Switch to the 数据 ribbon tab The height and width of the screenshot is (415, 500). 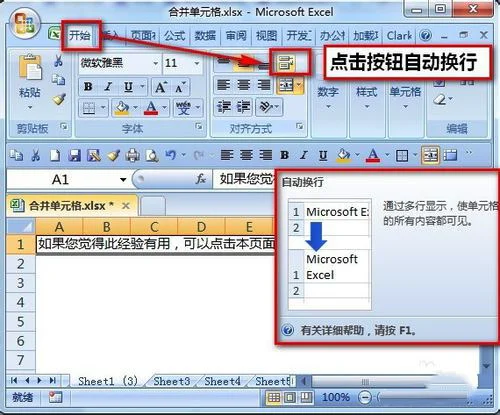coord(205,35)
